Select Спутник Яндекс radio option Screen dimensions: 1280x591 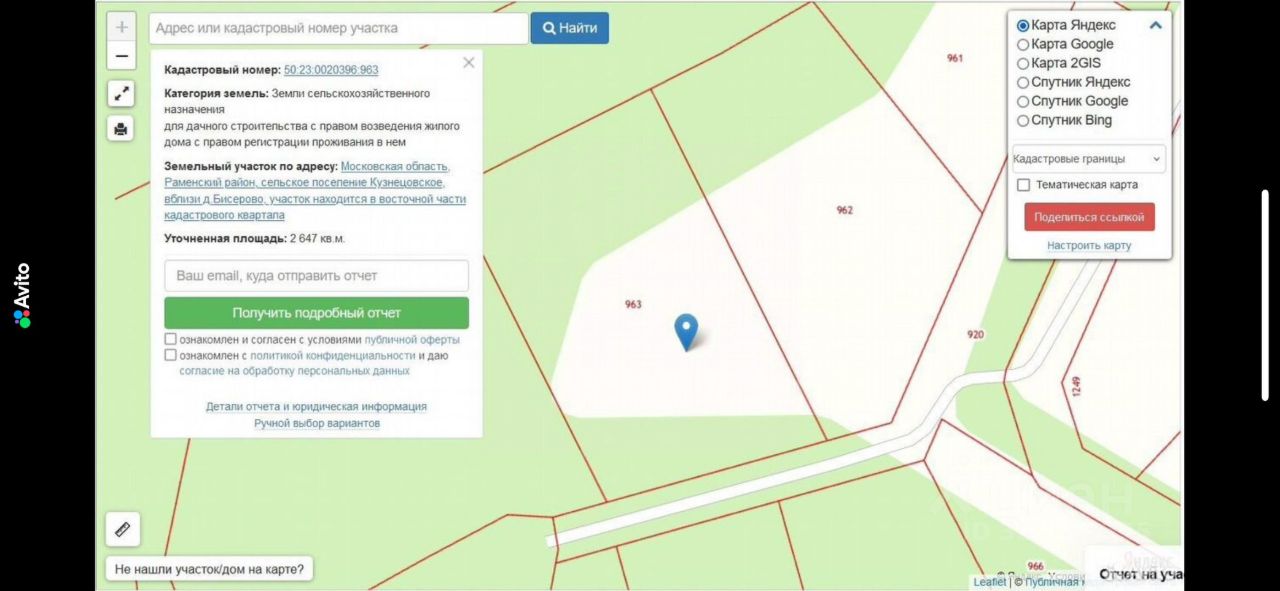(1023, 82)
